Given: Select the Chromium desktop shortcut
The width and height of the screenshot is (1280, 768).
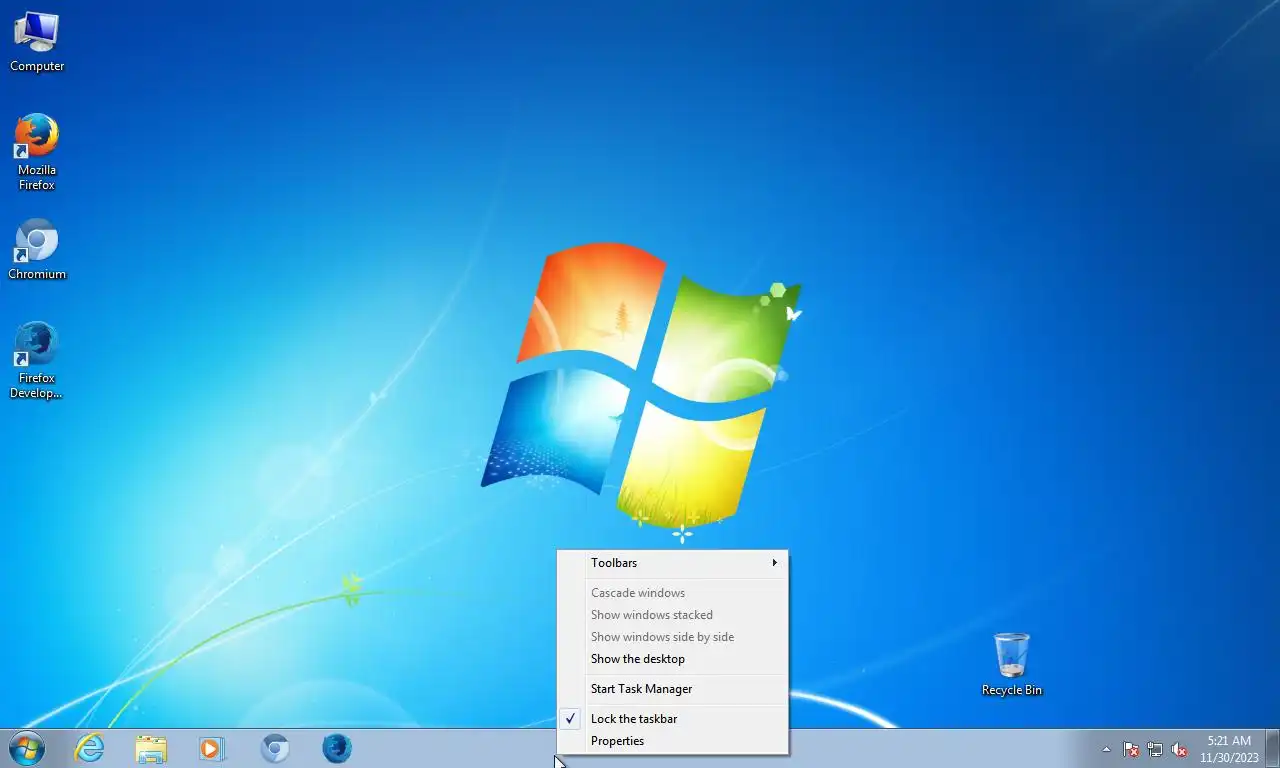Looking at the screenshot, I should tap(37, 249).
